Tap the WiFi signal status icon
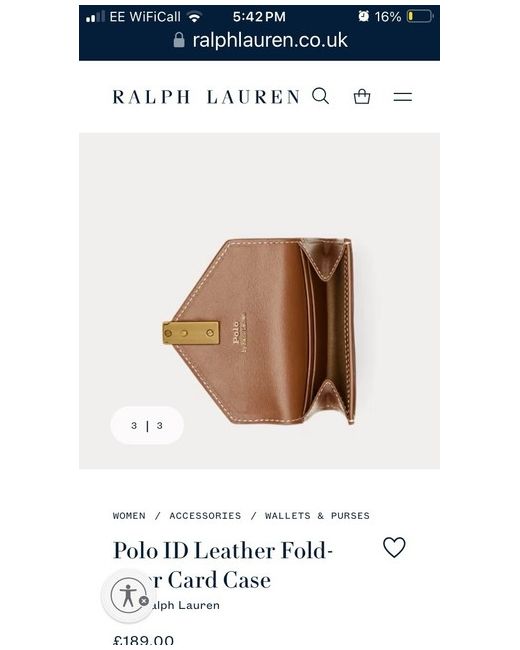 click(x=194, y=17)
